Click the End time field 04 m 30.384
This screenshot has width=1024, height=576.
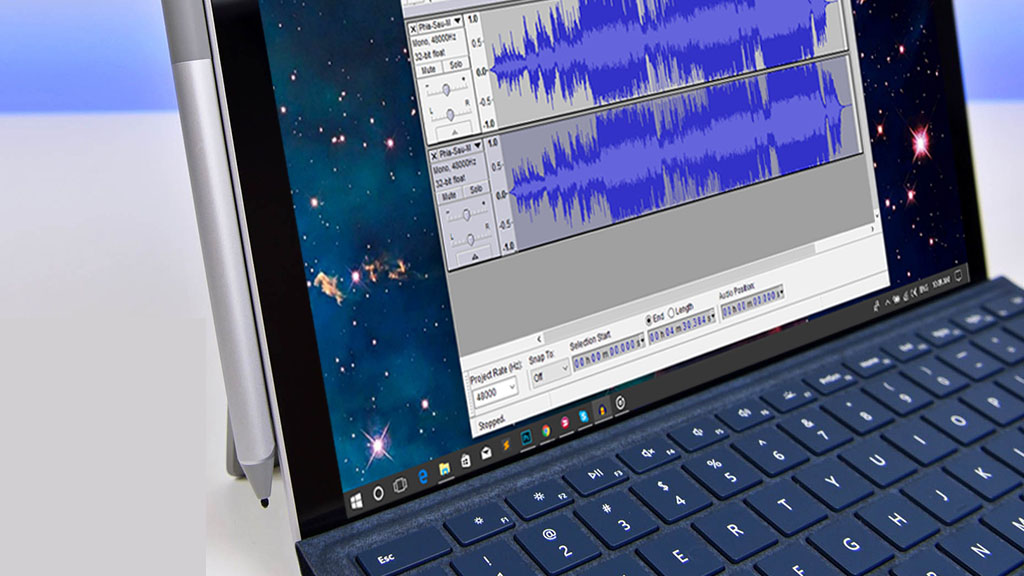[x=681, y=328]
